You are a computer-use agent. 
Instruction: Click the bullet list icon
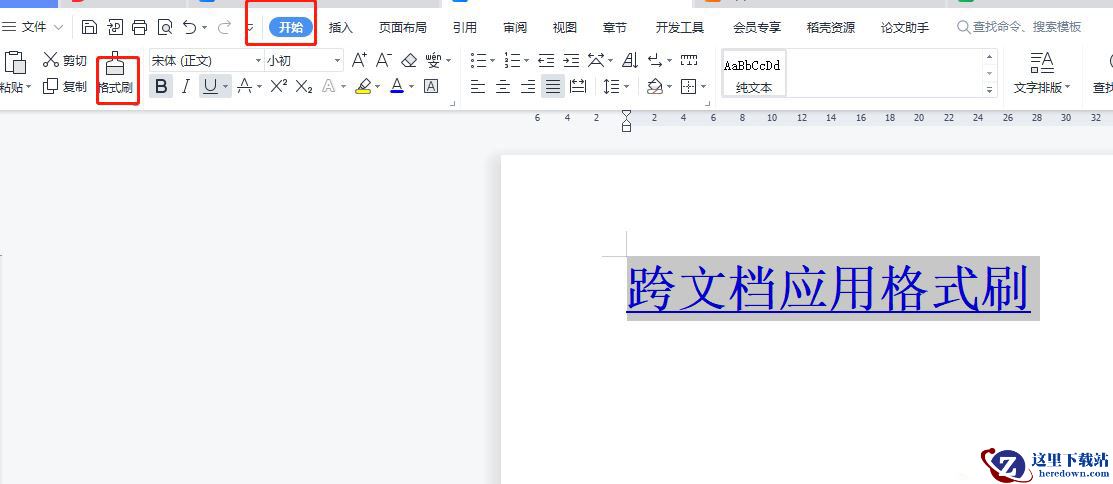479,60
